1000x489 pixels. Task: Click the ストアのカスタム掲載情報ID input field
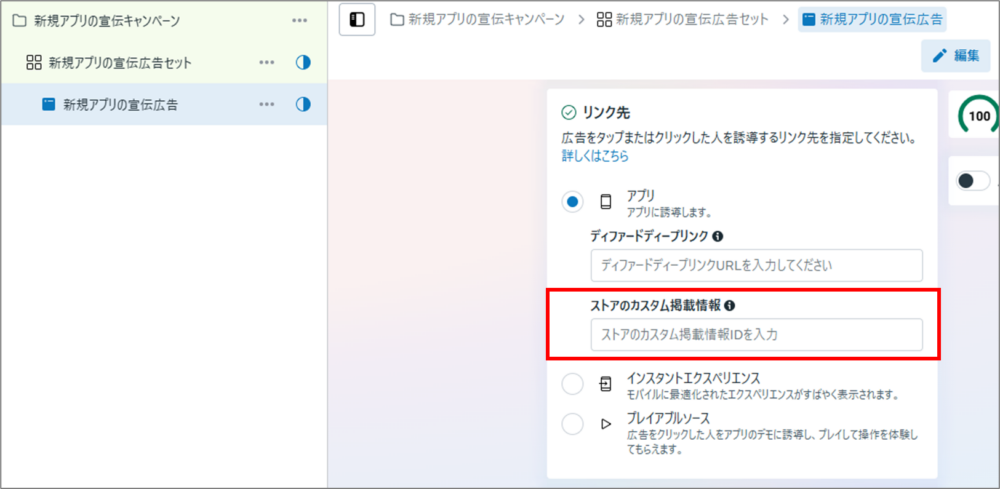coord(756,335)
